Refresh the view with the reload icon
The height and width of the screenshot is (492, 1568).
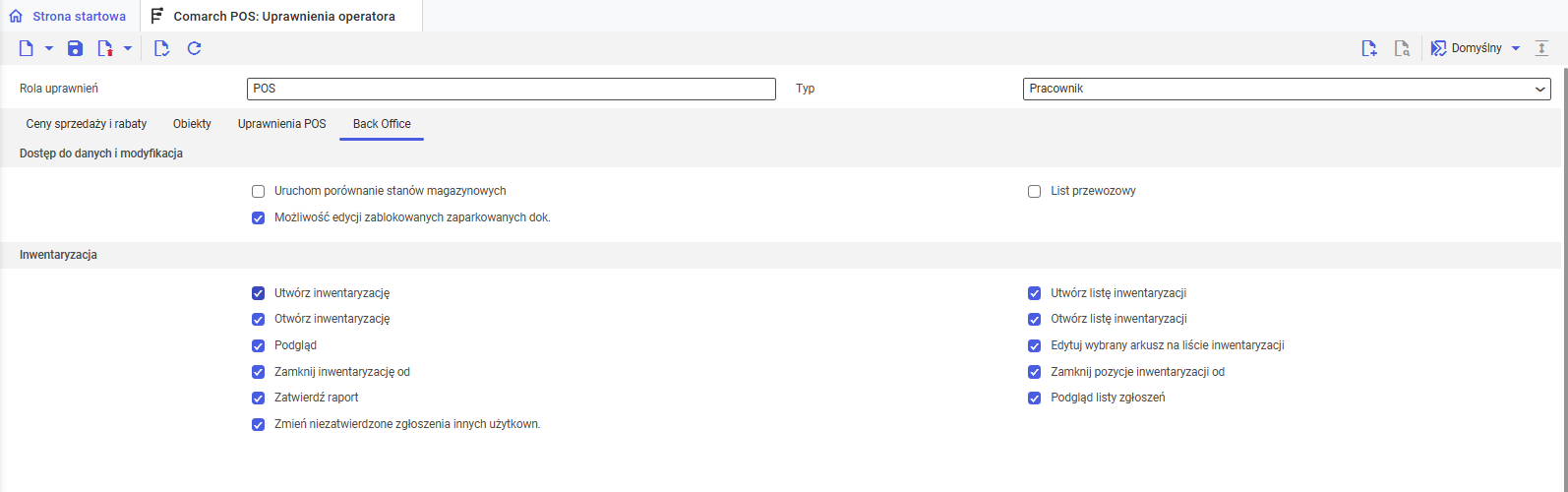pos(195,48)
